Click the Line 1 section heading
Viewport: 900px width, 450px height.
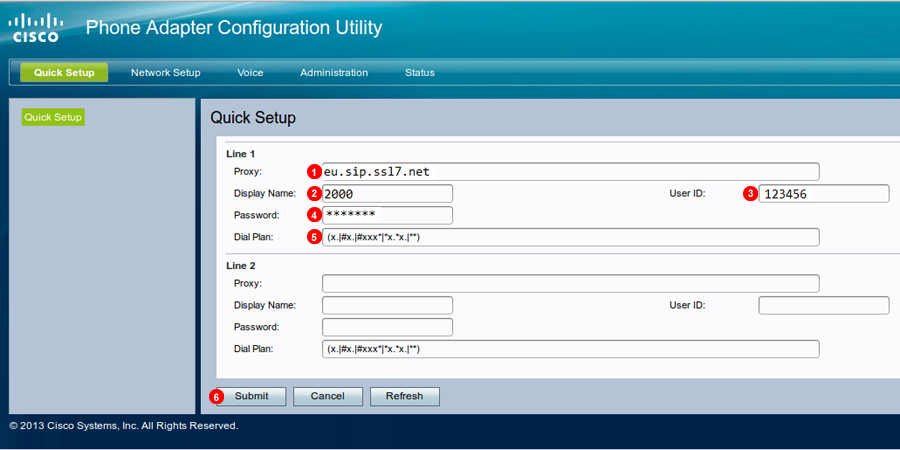pos(240,154)
